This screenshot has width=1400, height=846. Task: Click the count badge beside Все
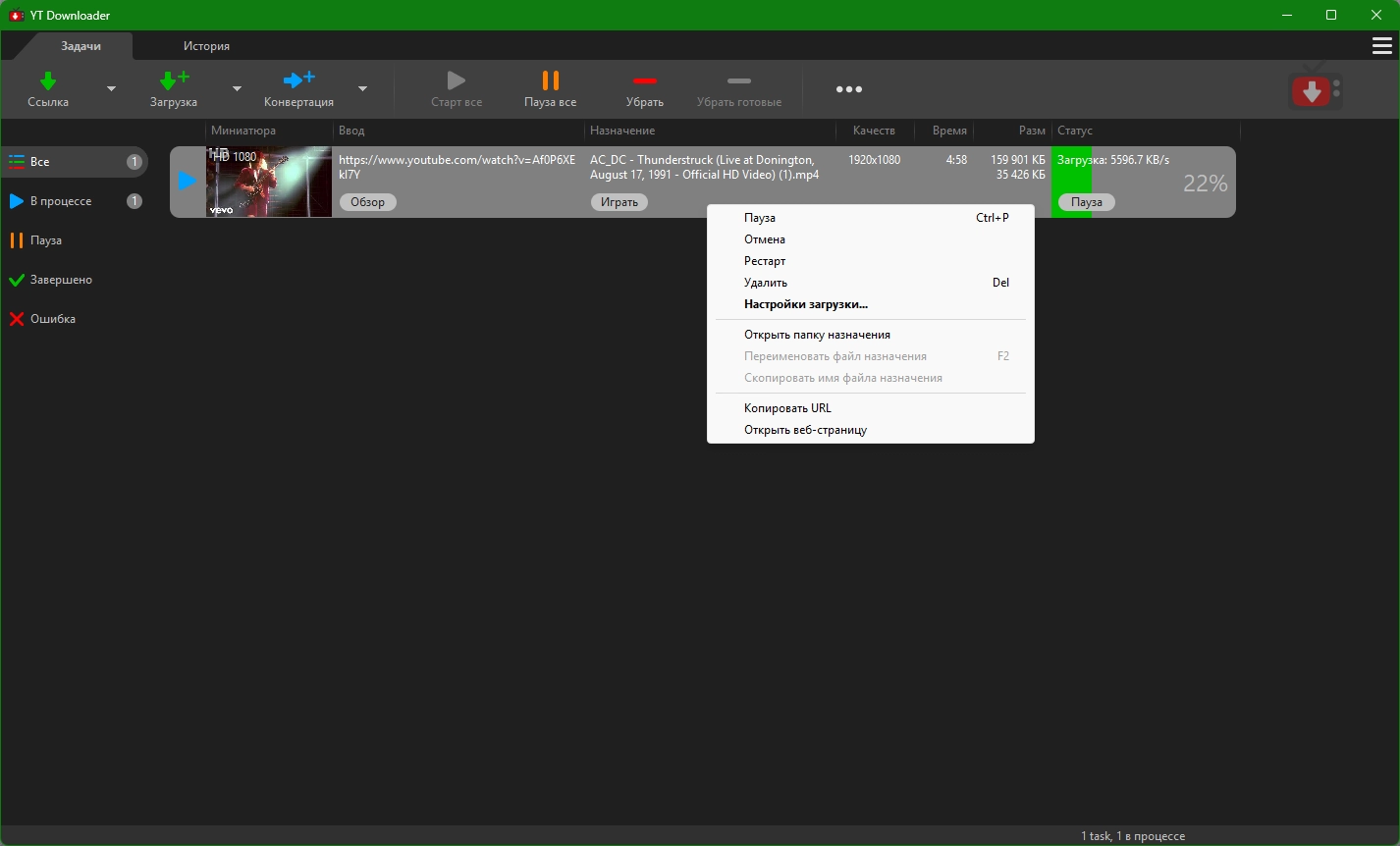click(135, 162)
